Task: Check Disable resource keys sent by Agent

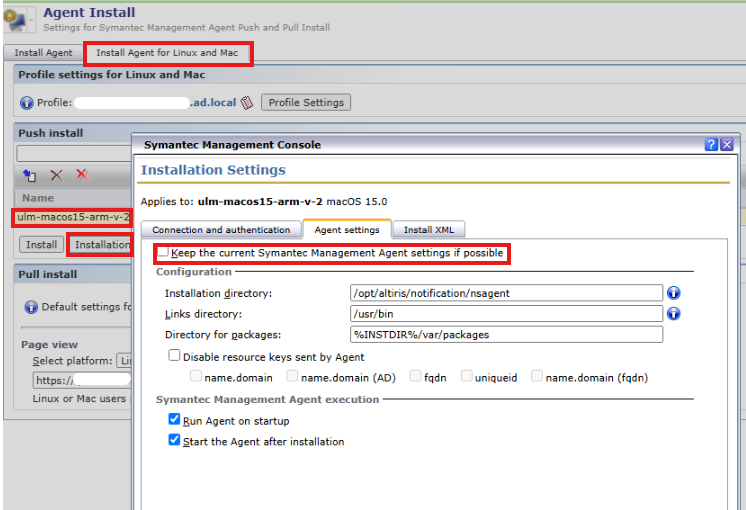Action: pyautogui.click(x=174, y=355)
